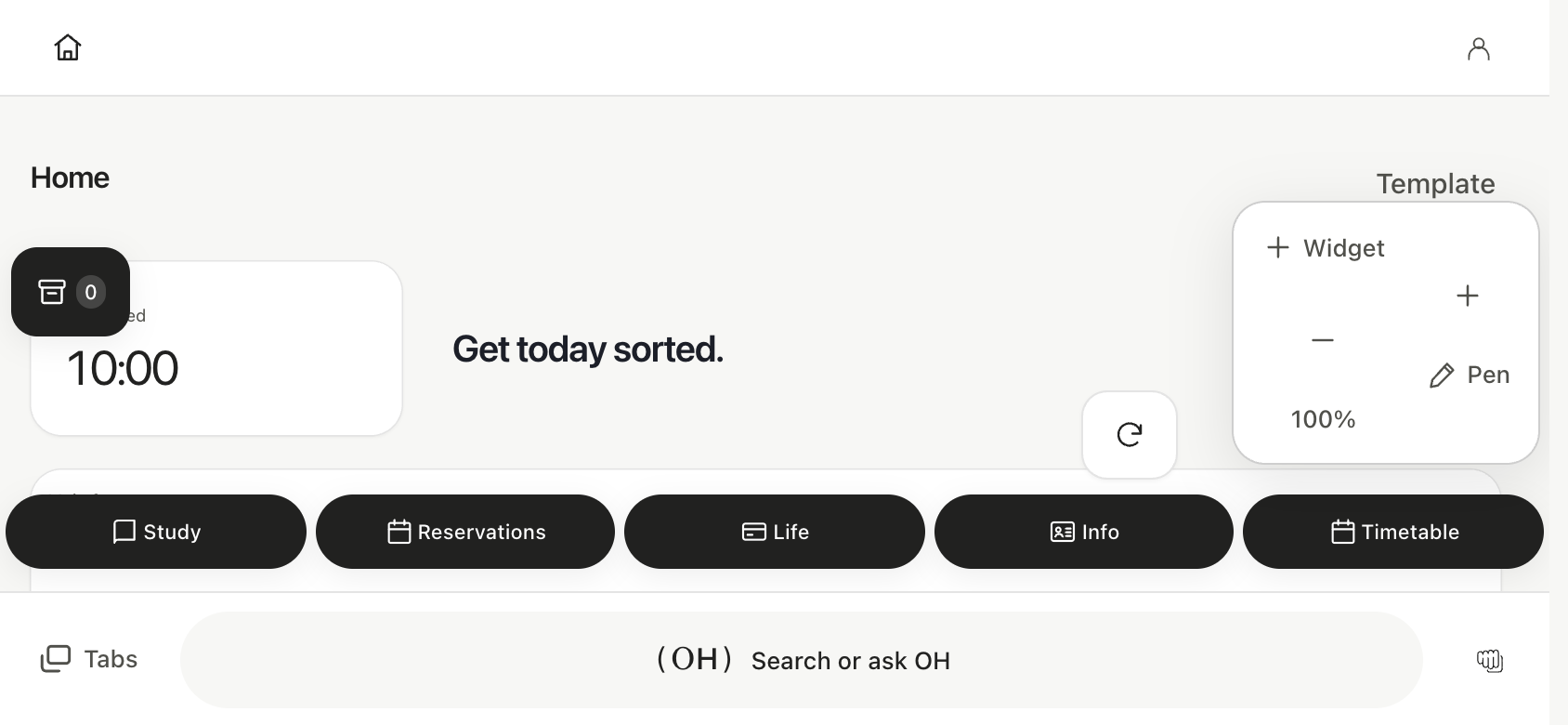Open the archive box counter widget
This screenshot has height=725, width=1568.
[71, 292]
